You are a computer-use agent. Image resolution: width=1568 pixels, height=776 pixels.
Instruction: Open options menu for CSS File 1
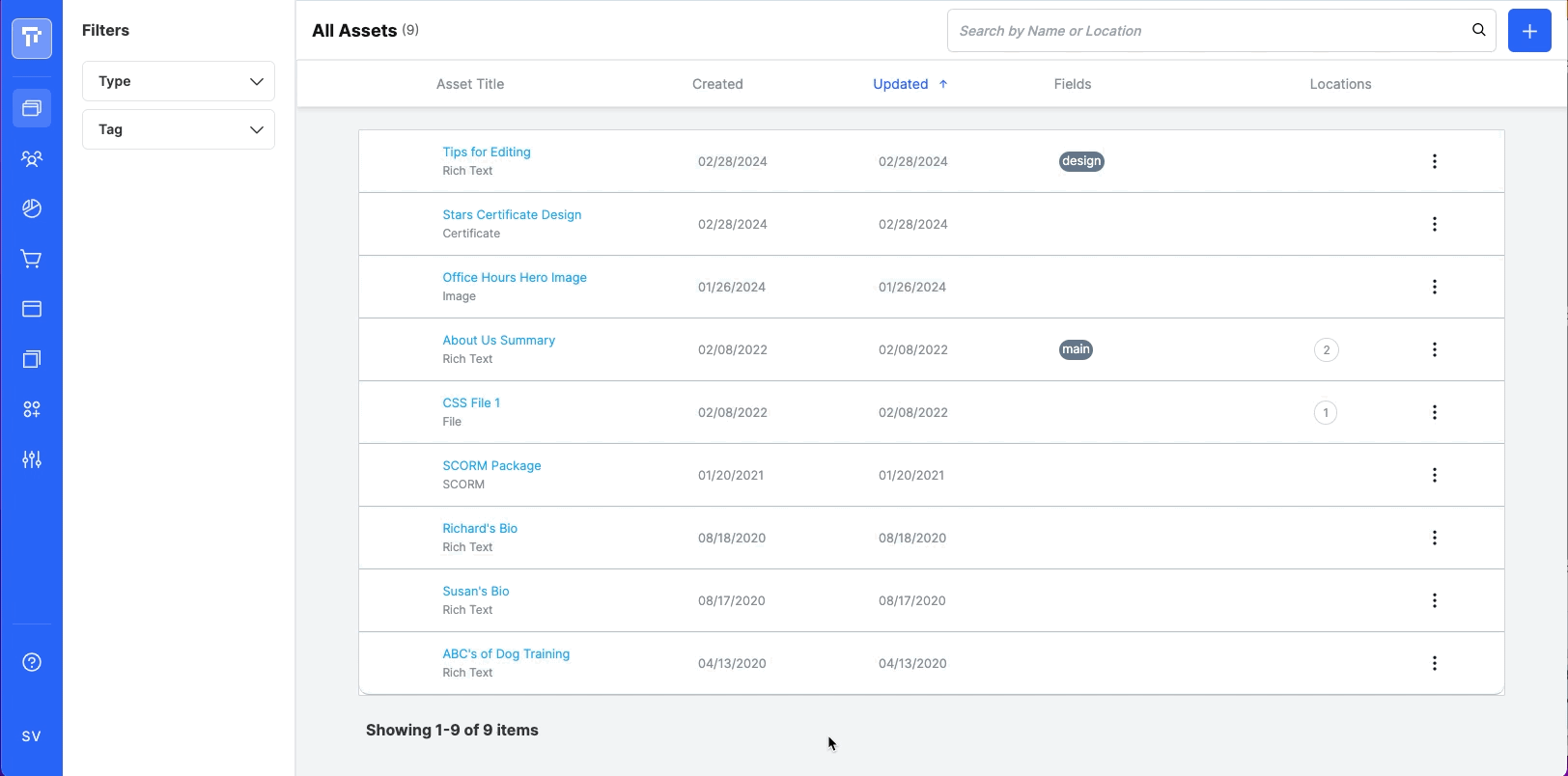point(1434,412)
